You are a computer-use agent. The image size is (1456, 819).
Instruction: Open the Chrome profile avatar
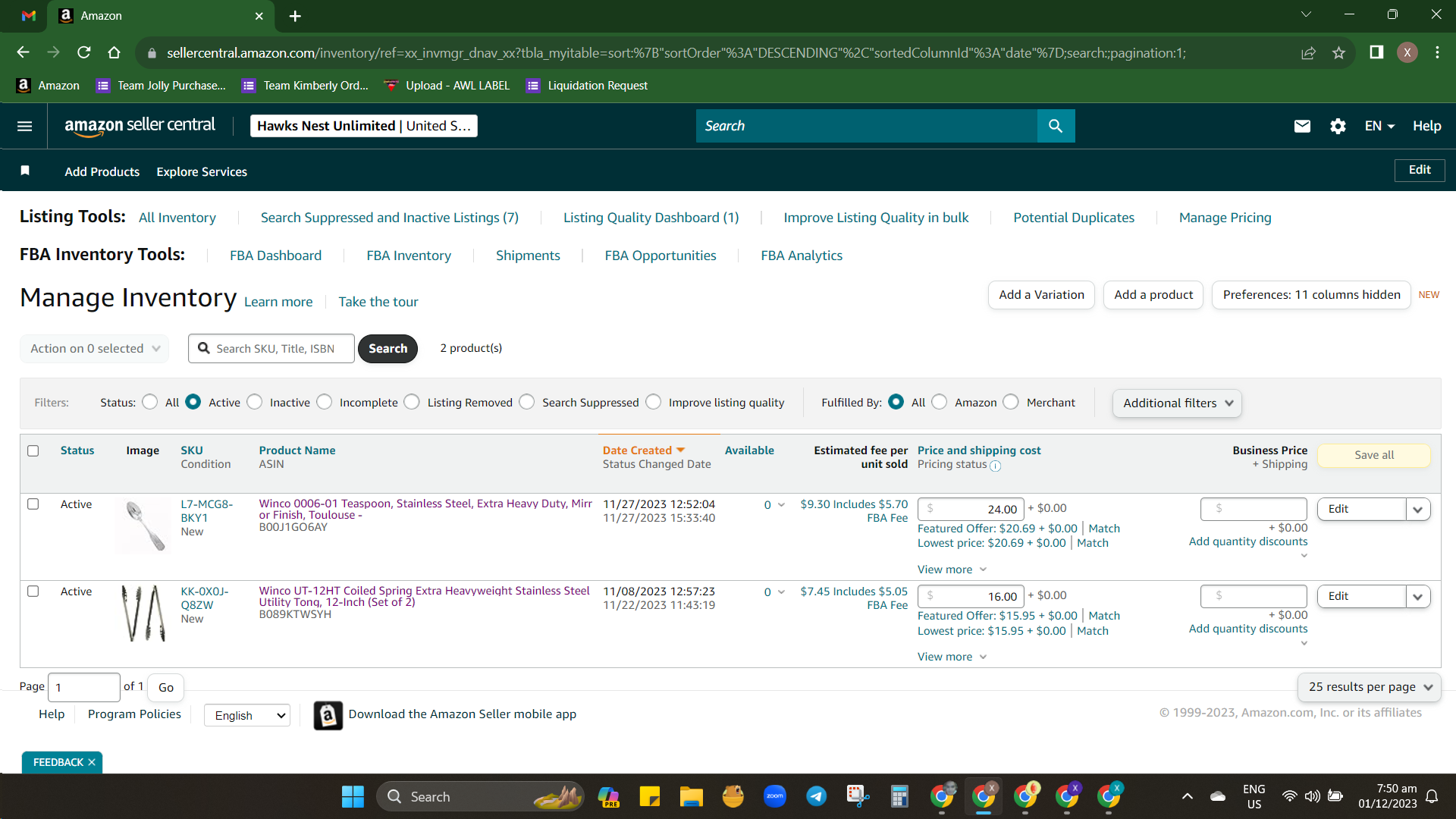1407,52
